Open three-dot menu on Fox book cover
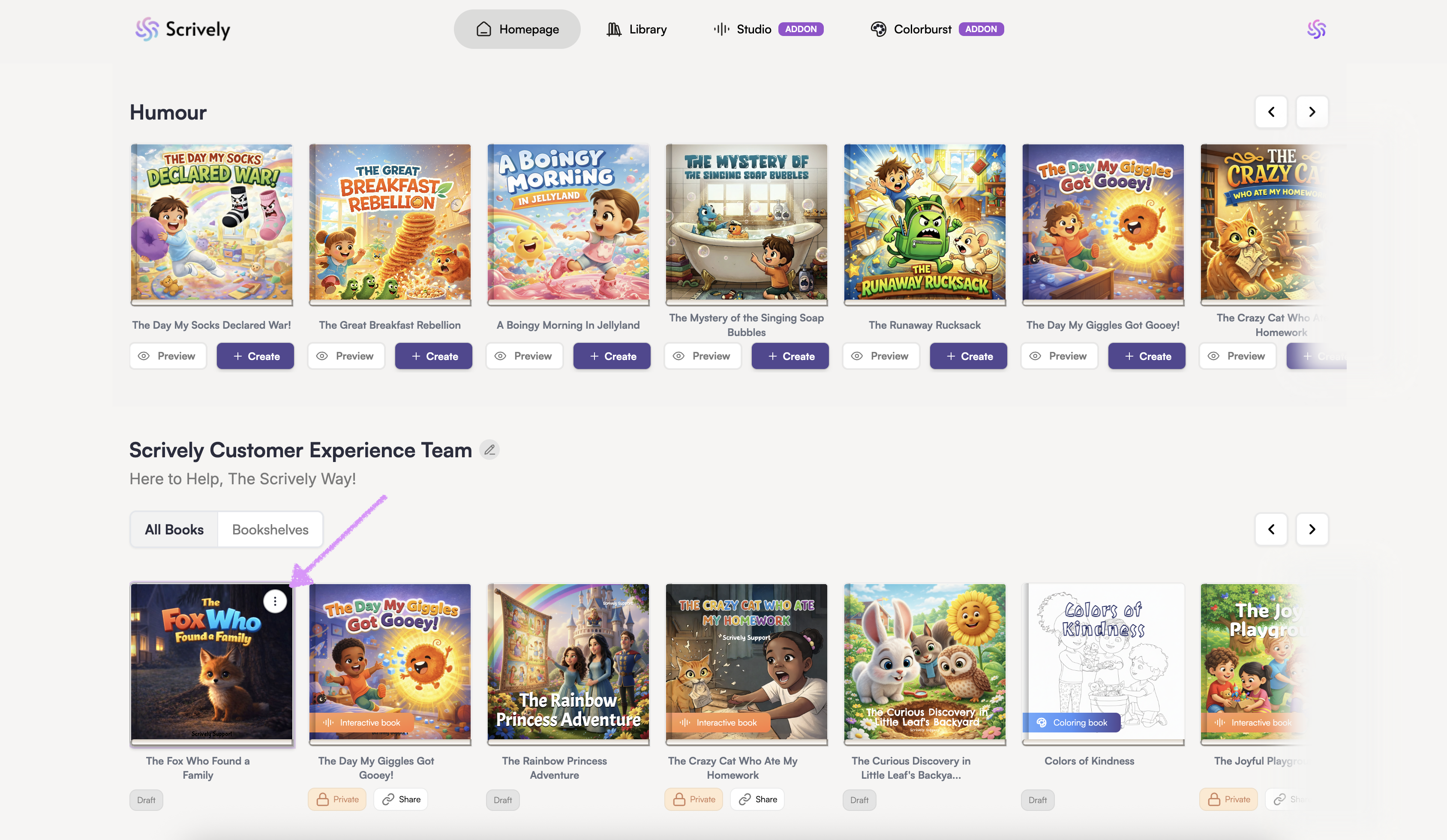The image size is (1447, 840). pos(275,601)
